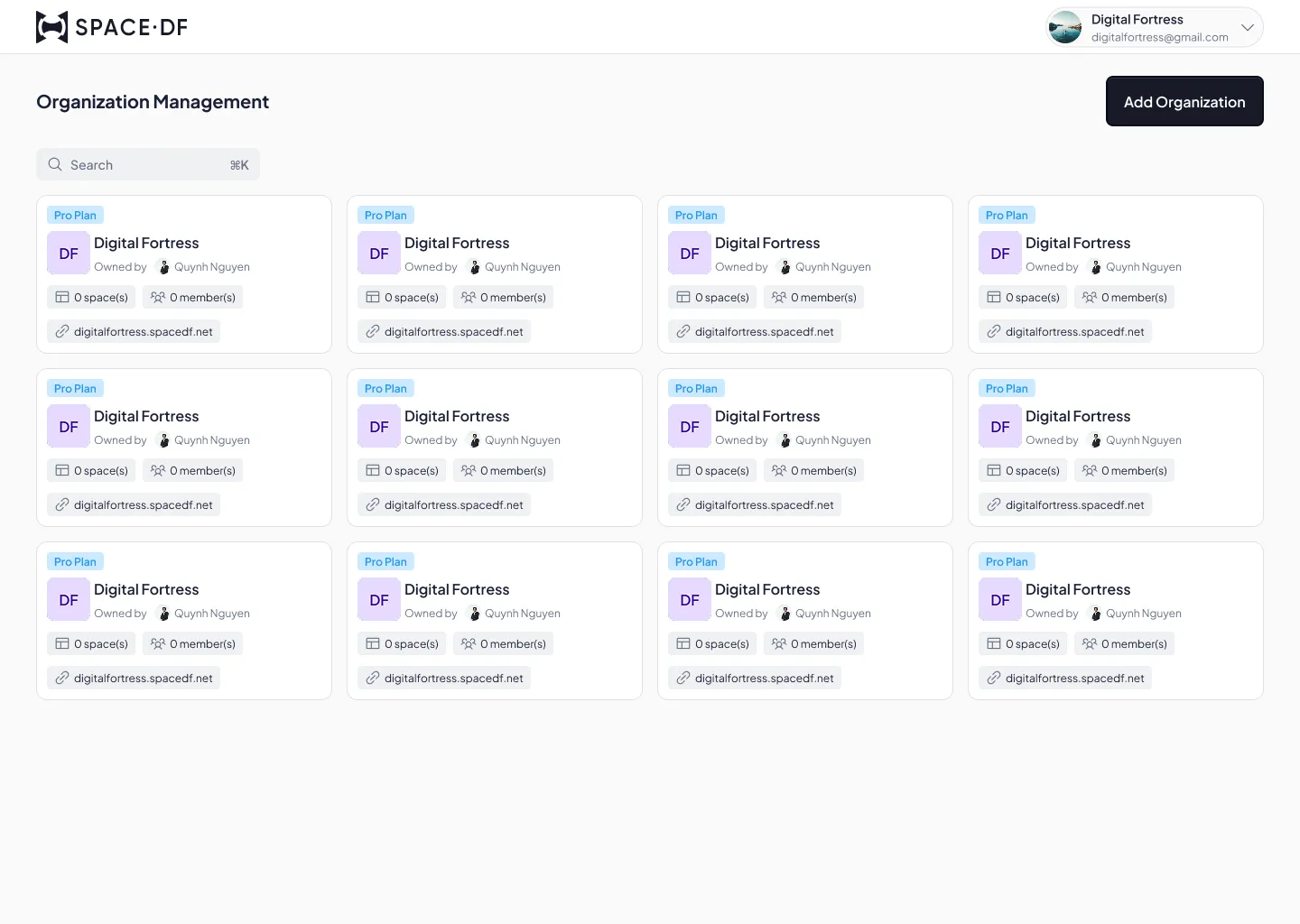
Task: Click the profile avatar in the header
Action: 1065,27
